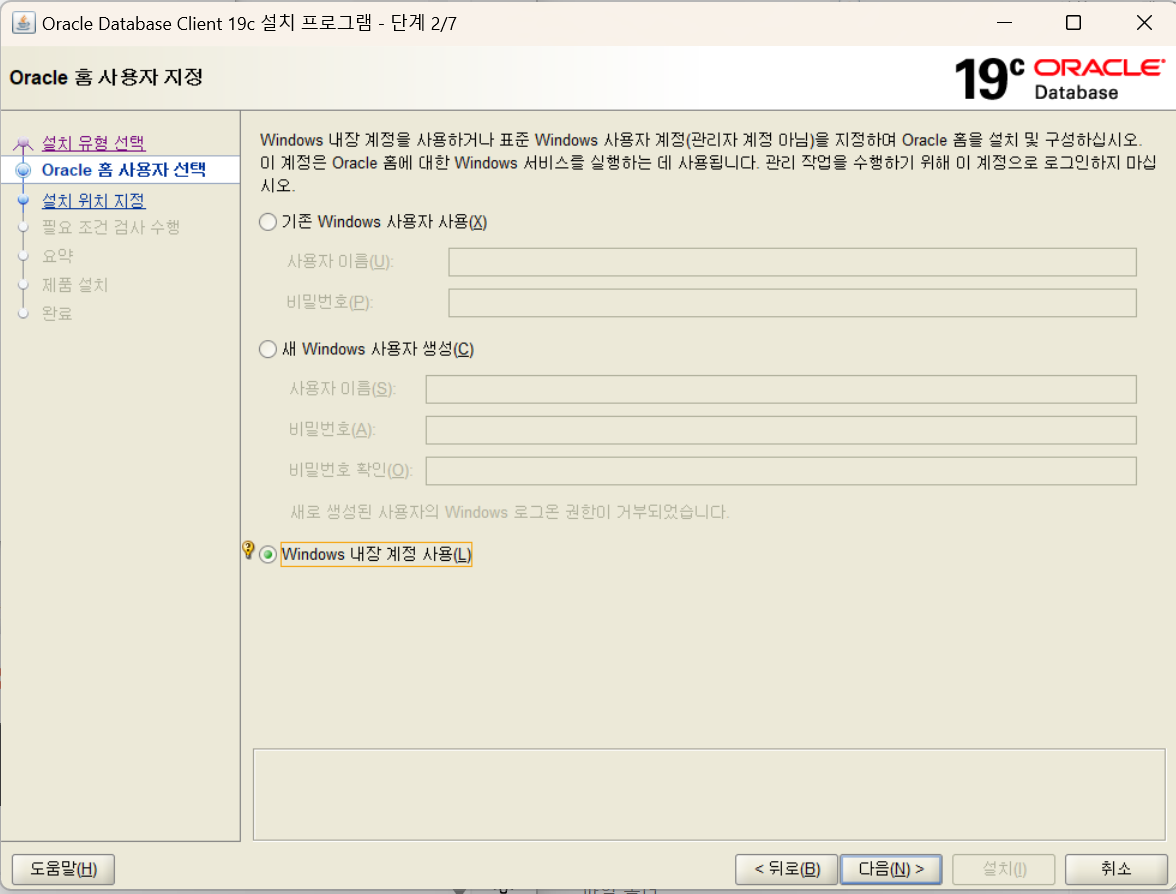Close the Oracle installer window

[1144, 23]
